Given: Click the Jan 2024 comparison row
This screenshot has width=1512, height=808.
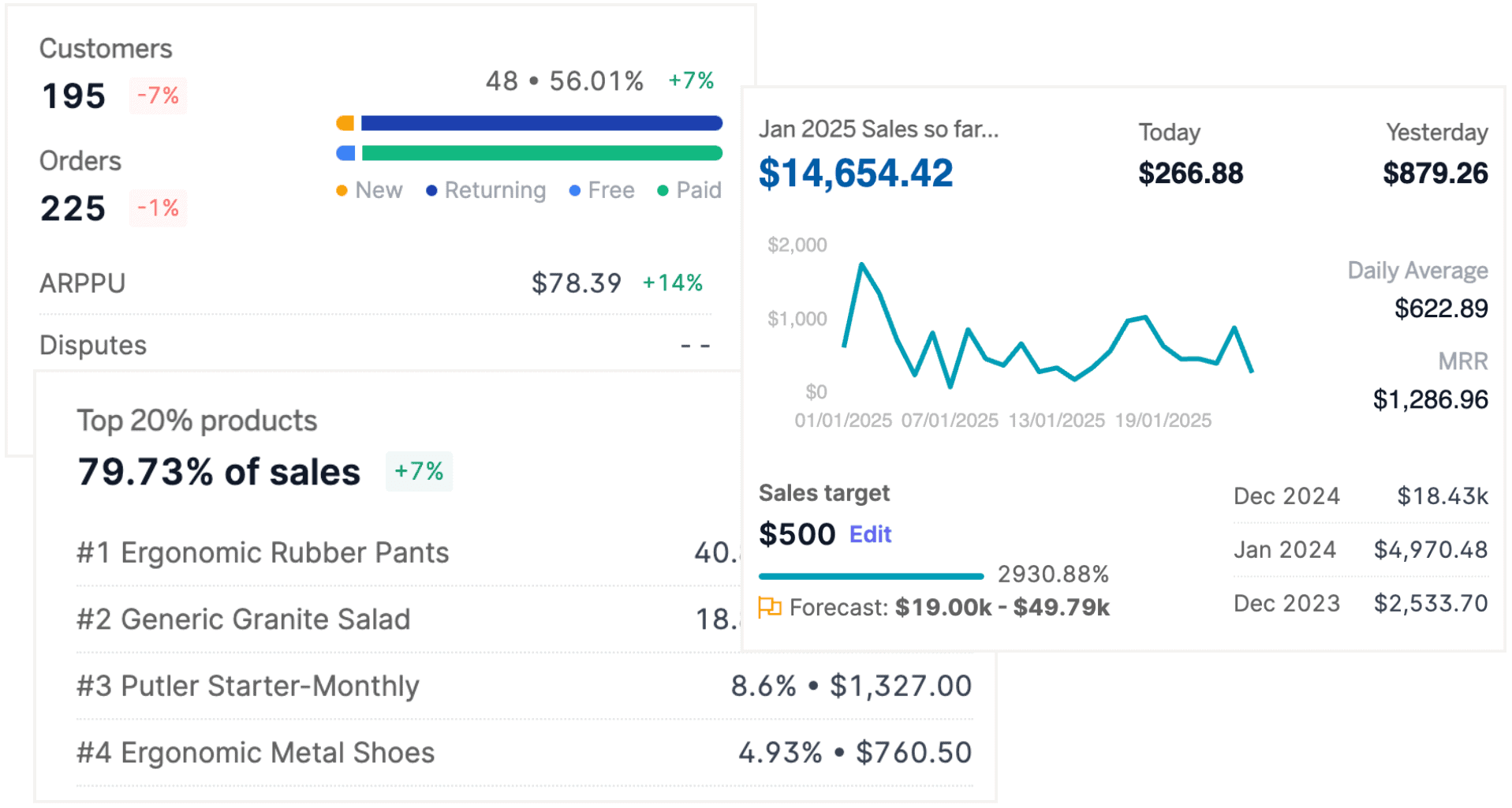Looking at the screenshot, I should pos(1361,550).
